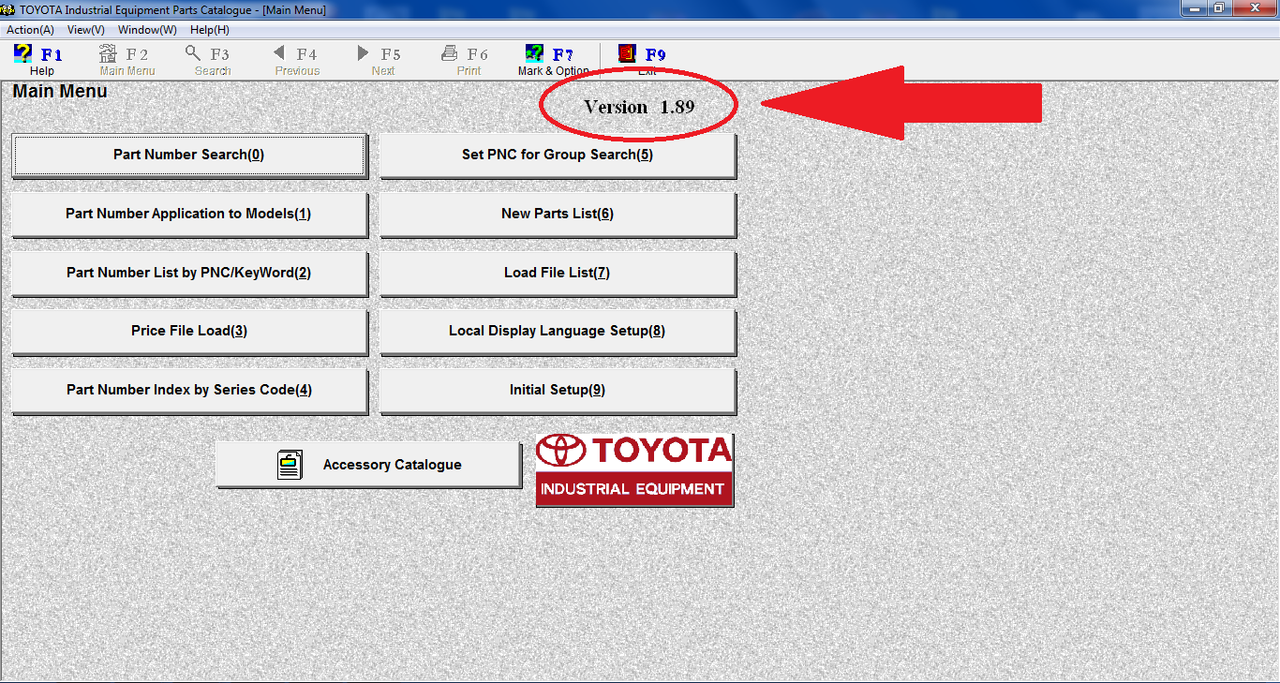Screen dimensions: 1280x683
Task: Open the Accessory Catalogue button
Action: pyautogui.click(x=368, y=465)
